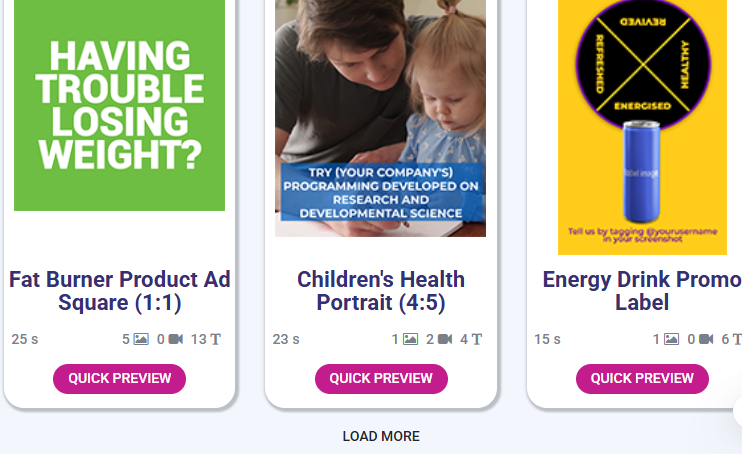Image resolution: width=742 pixels, height=454 pixels.
Task: Click the 'Children's Health Portrait (4:5)' title
Action: pyautogui.click(x=381, y=290)
